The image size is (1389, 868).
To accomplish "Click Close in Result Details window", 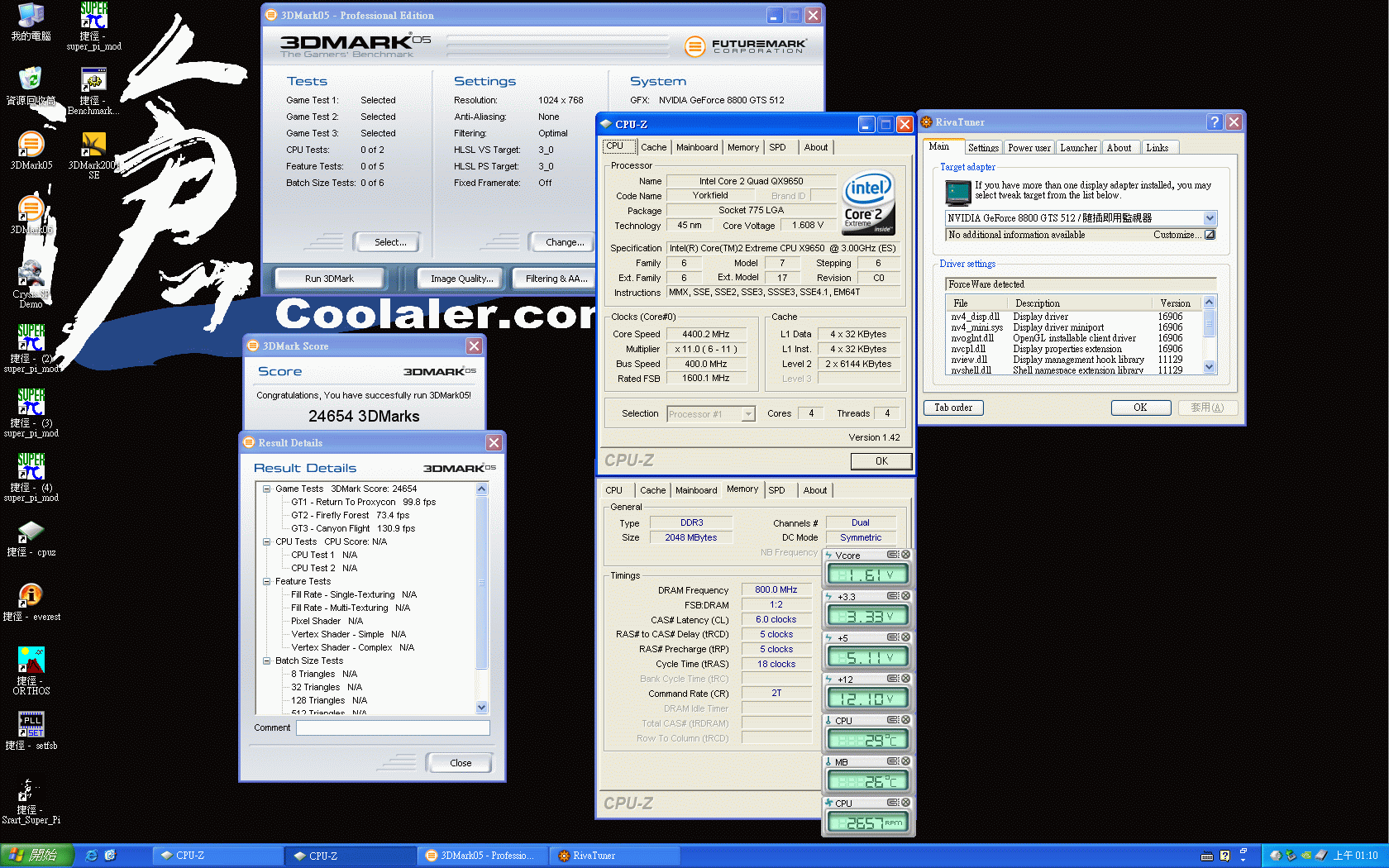I will (x=461, y=763).
